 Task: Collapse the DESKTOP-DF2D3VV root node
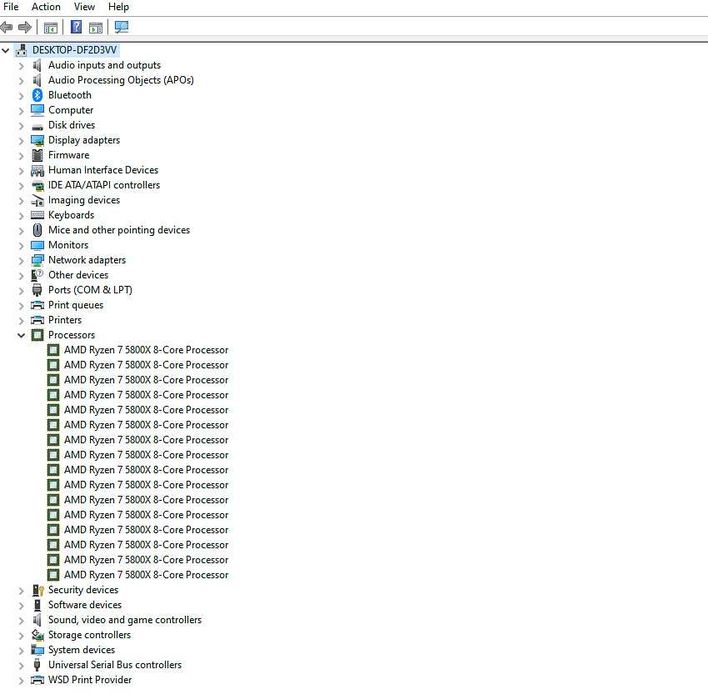pyautogui.click(x=5, y=50)
